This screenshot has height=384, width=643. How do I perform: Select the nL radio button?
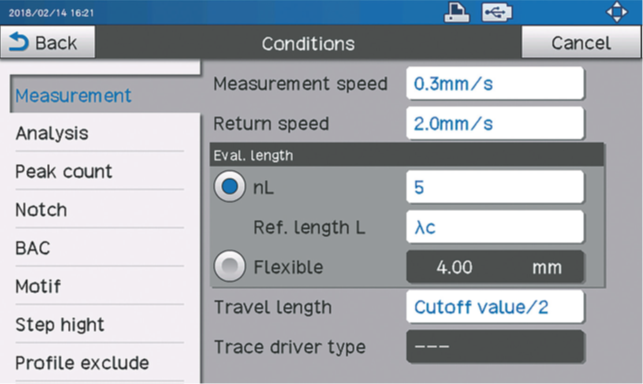click(x=230, y=187)
